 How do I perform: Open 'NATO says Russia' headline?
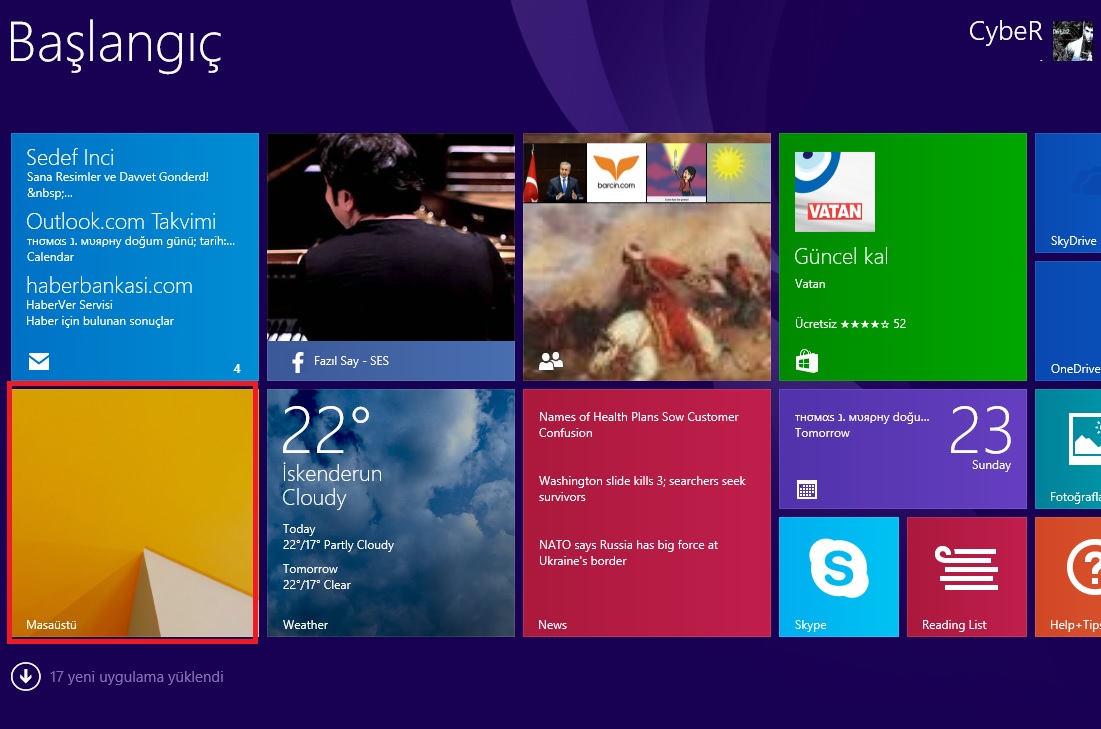(628, 553)
